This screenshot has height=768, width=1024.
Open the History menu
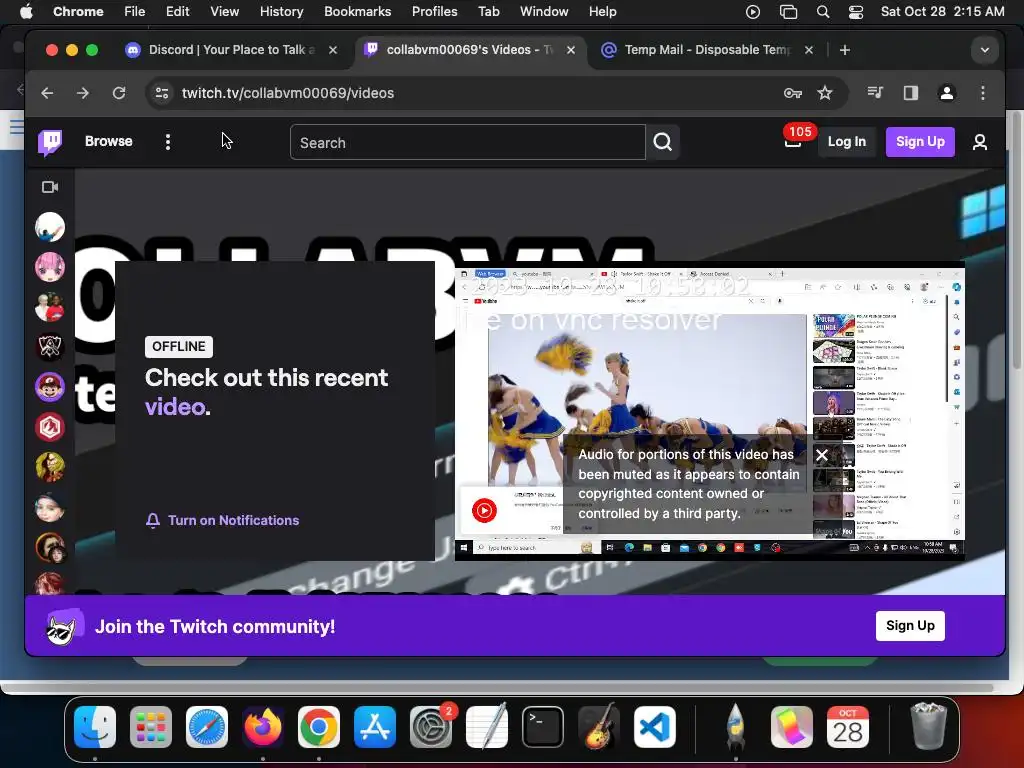click(x=281, y=11)
